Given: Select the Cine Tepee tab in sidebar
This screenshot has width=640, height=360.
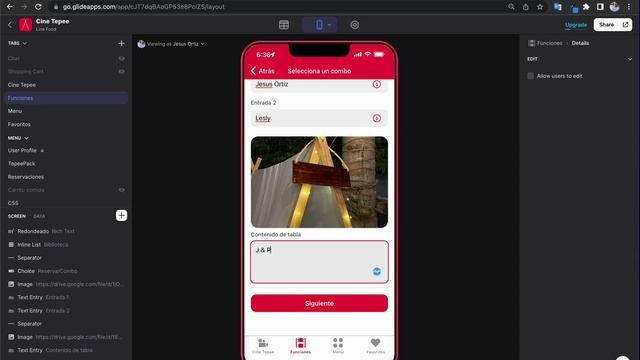Looking at the screenshot, I should pos(67,85).
